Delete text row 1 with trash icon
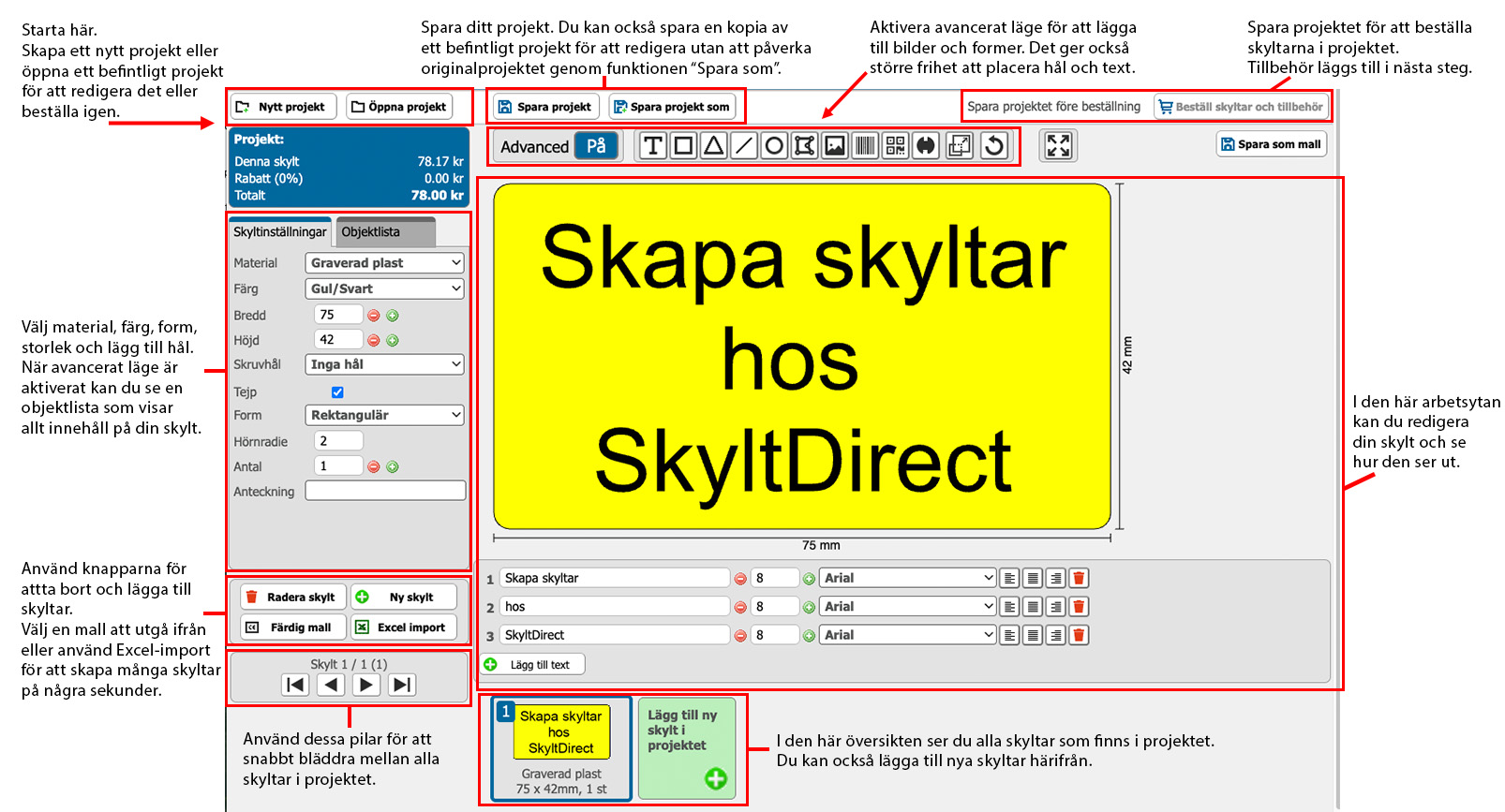Viewport: 1505px width, 812px height. [x=1079, y=579]
